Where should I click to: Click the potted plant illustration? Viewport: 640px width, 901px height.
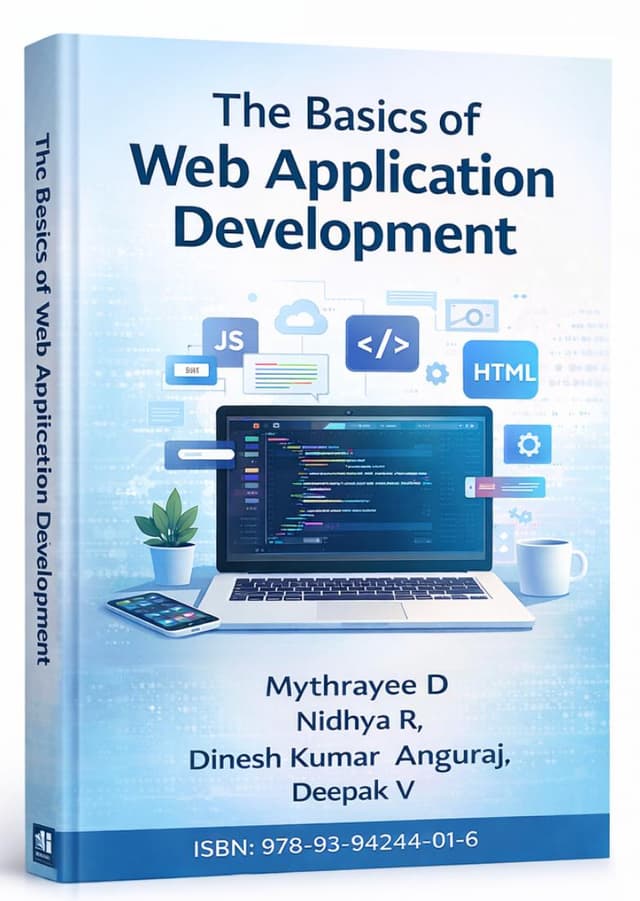[x=167, y=535]
